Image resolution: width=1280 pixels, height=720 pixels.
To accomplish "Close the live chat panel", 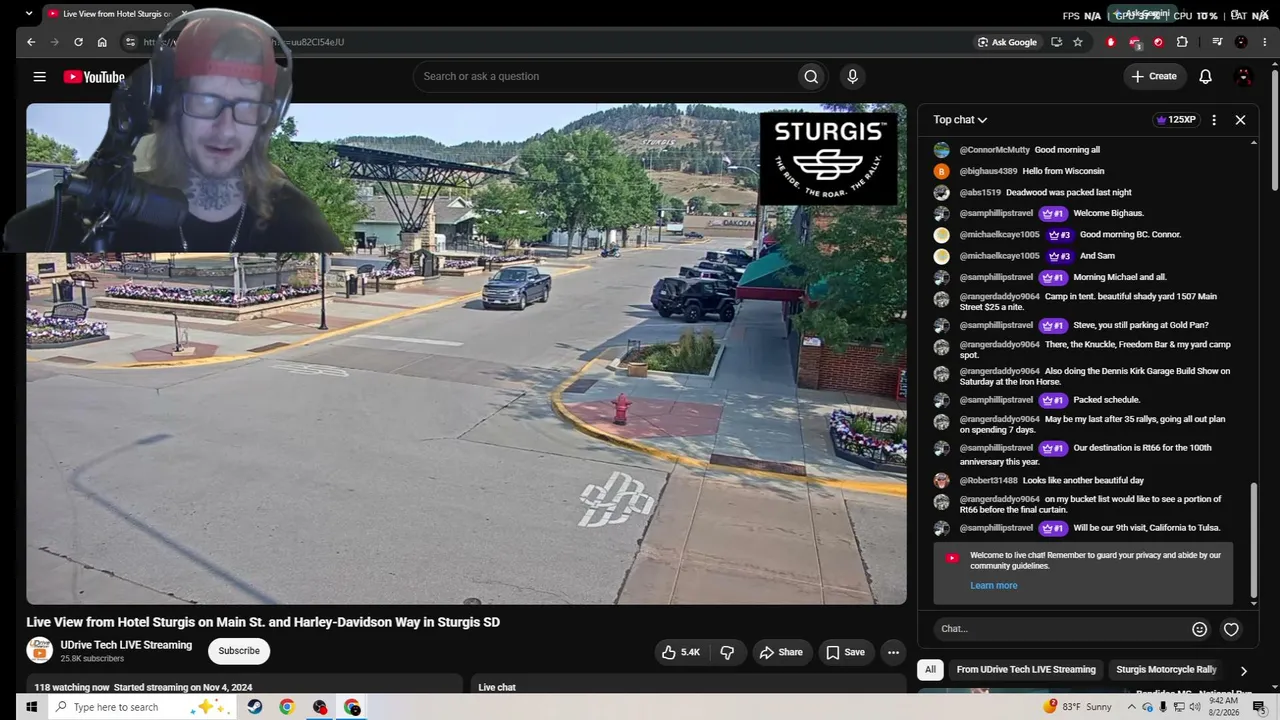I will (1240, 120).
